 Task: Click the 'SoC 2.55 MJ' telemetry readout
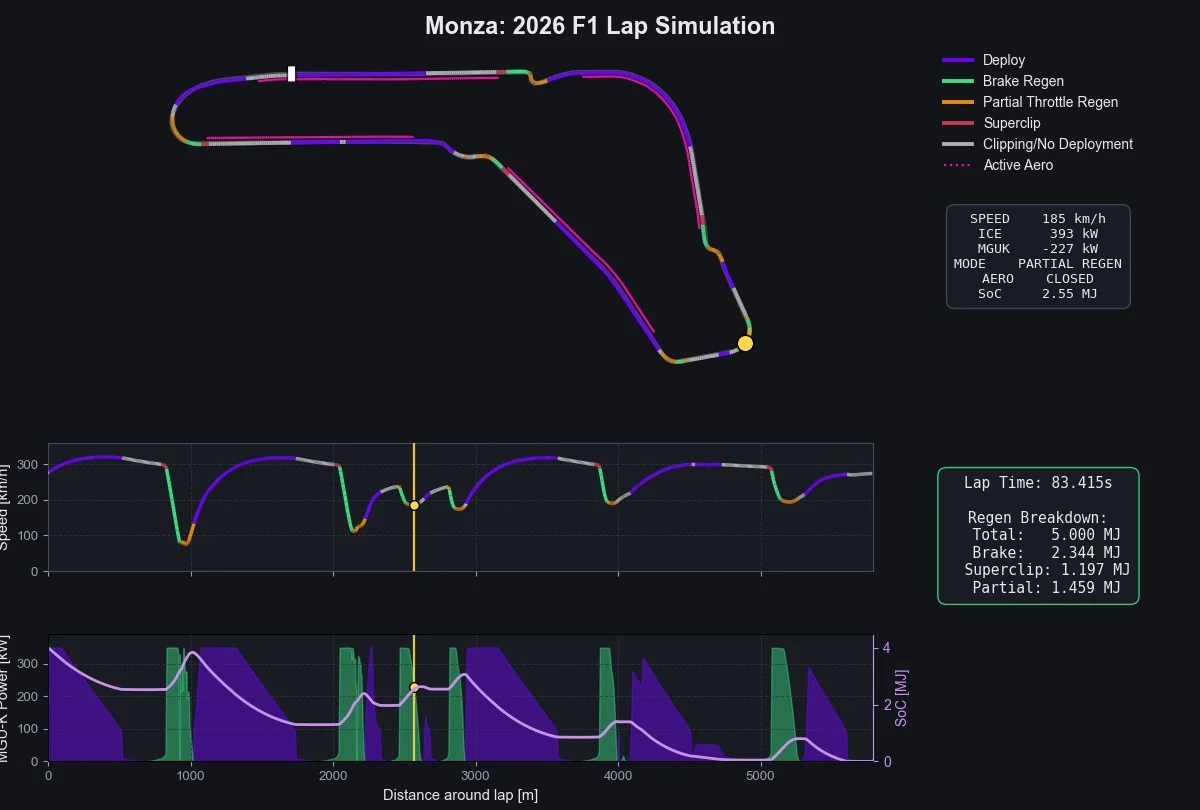[1038, 294]
